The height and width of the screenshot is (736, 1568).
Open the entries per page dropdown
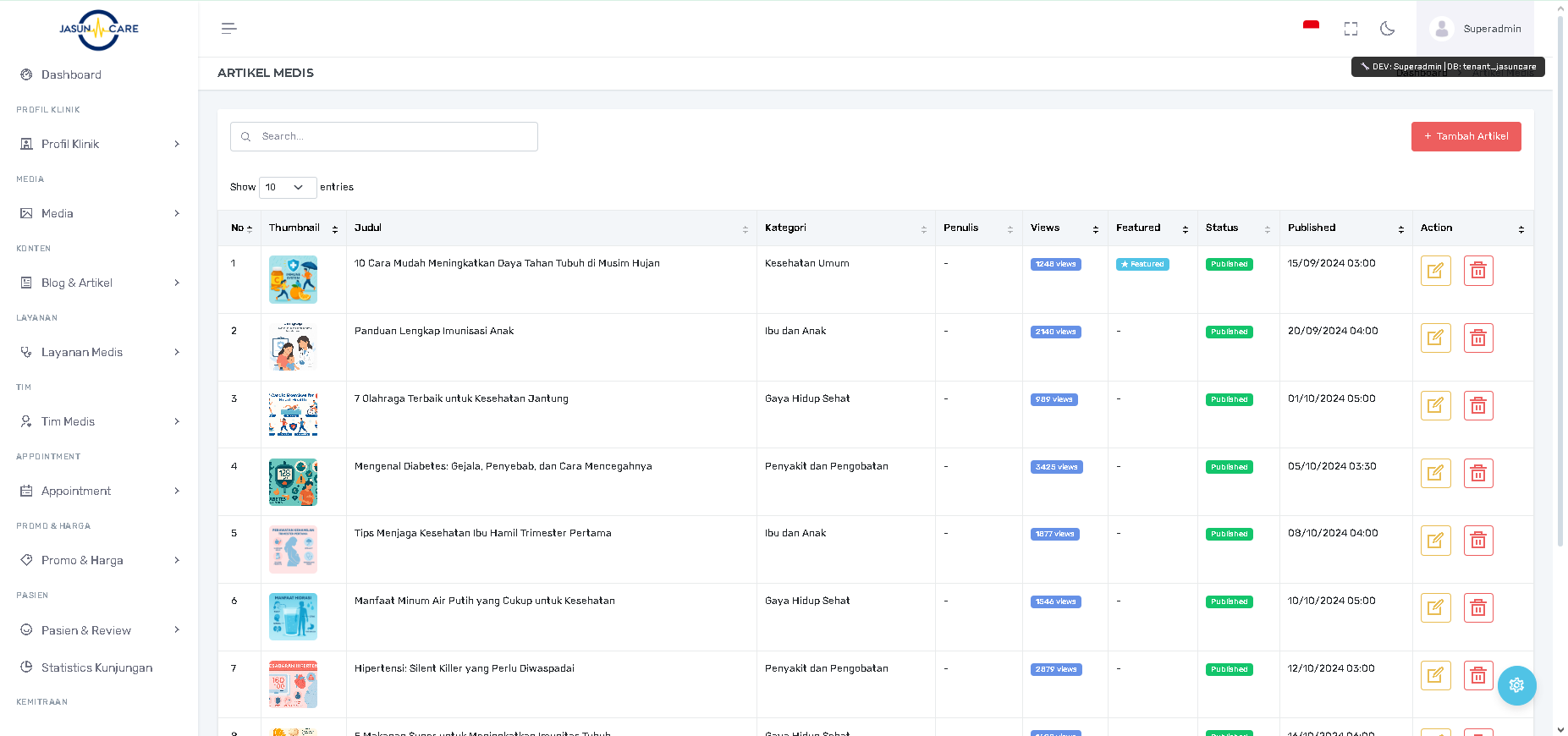[x=287, y=187]
